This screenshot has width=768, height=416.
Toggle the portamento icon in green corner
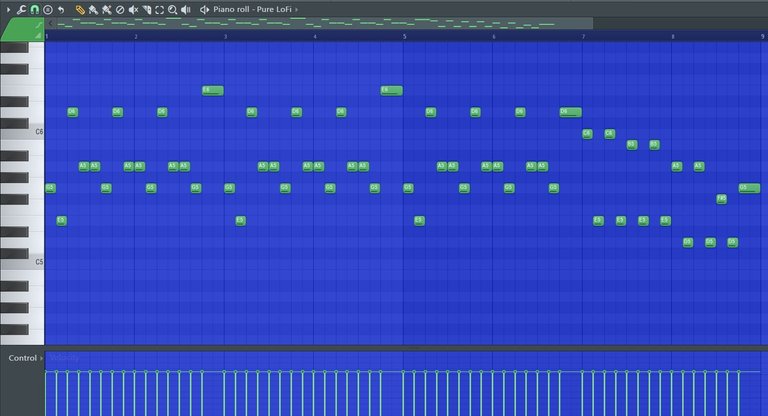click(x=38, y=24)
